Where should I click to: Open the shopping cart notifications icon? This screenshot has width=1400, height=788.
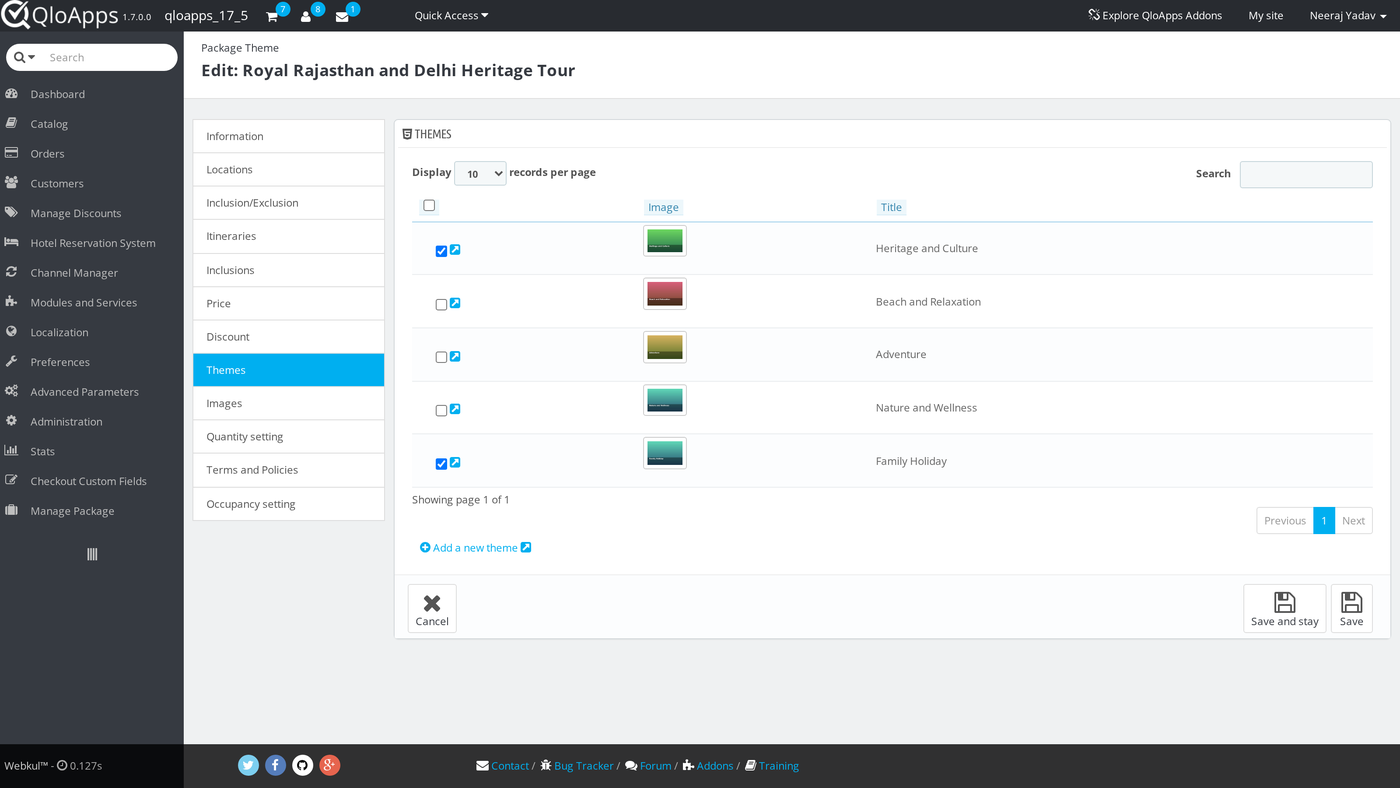click(272, 16)
